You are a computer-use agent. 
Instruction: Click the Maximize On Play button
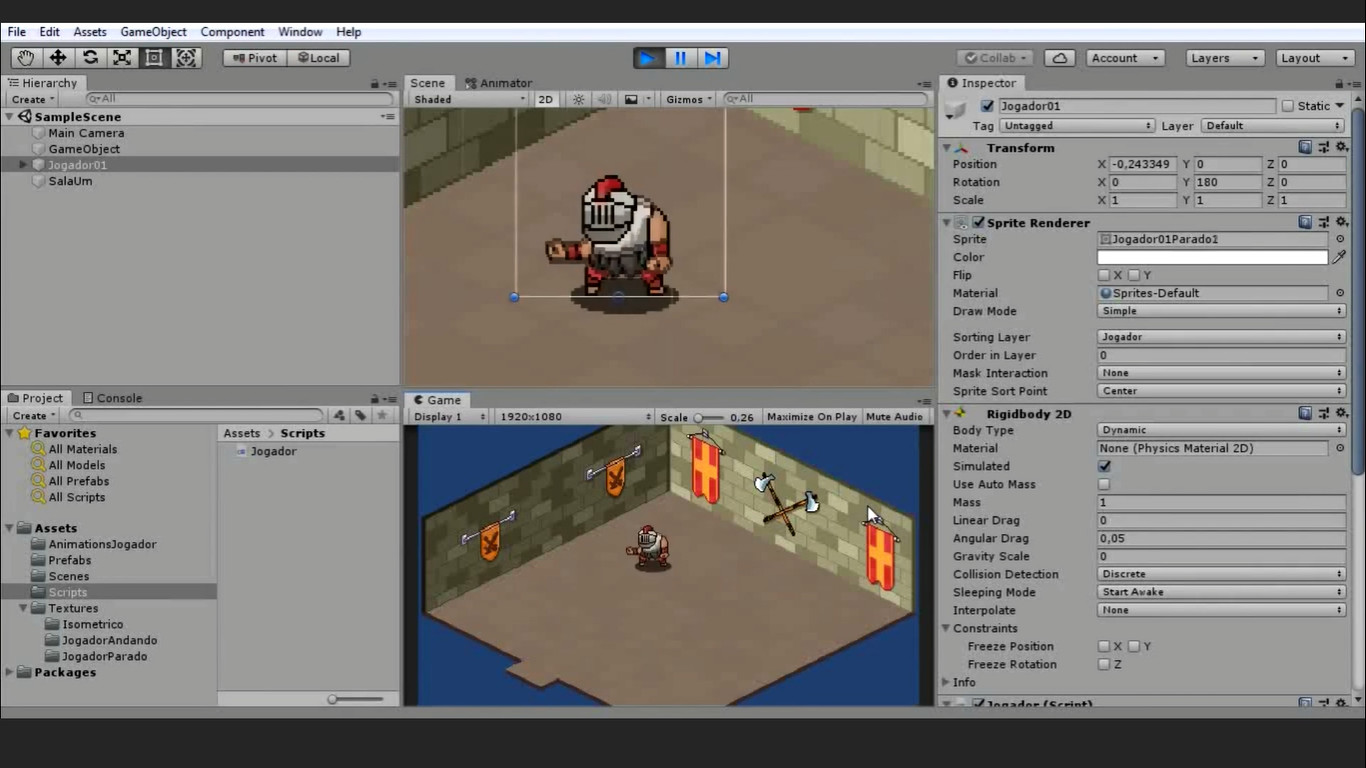[x=811, y=417]
